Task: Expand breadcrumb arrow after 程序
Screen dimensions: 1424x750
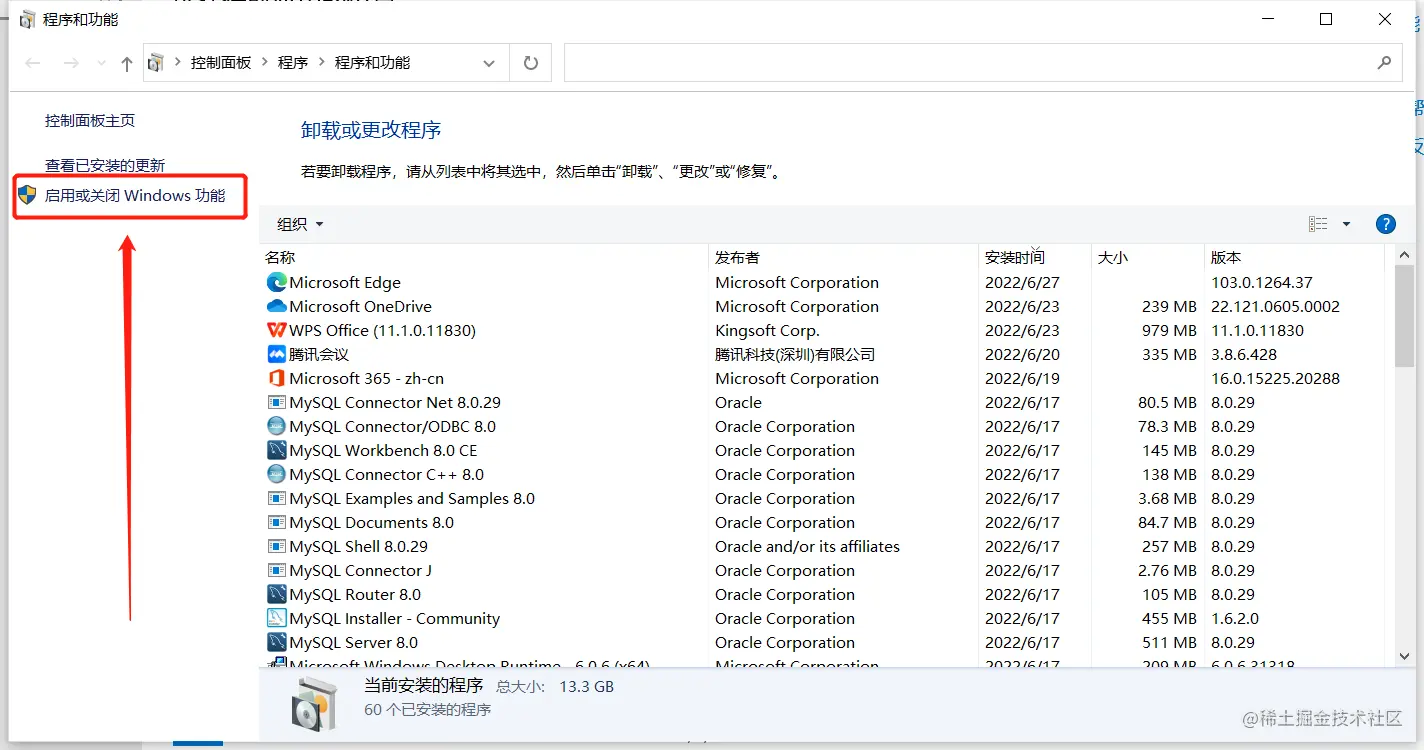Action: pyautogui.click(x=322, y=63)
